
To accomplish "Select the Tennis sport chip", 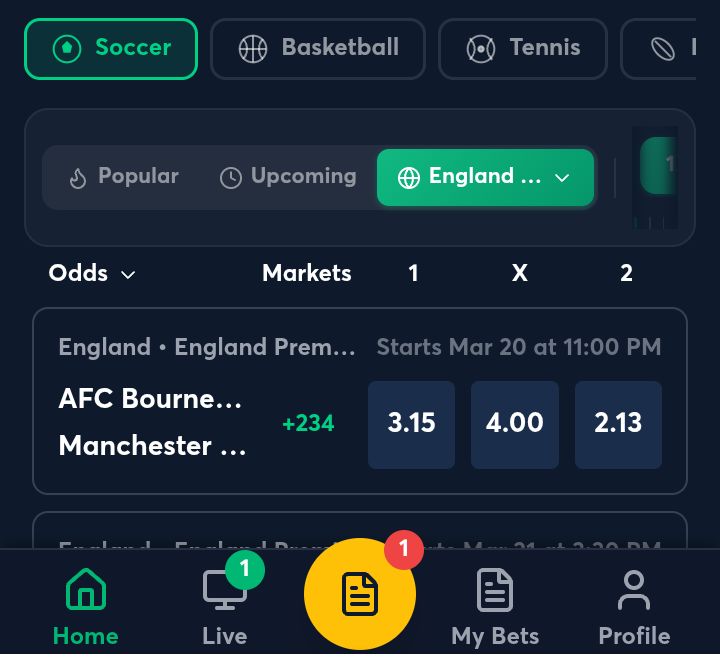I will pyautogui.click(x=522, y=48).
